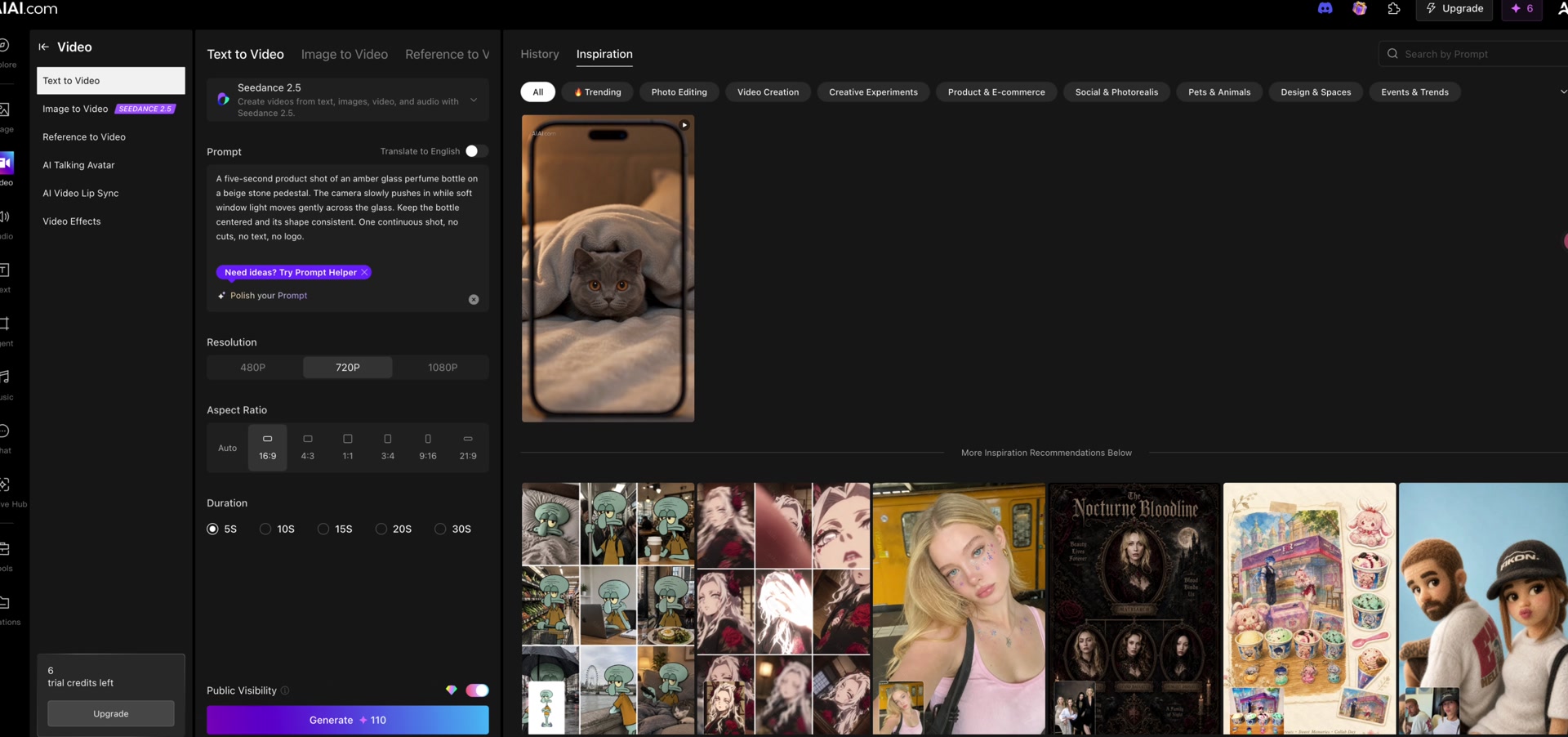
Task: Open the Image section in left sidebar
Action: coord(5,116)
